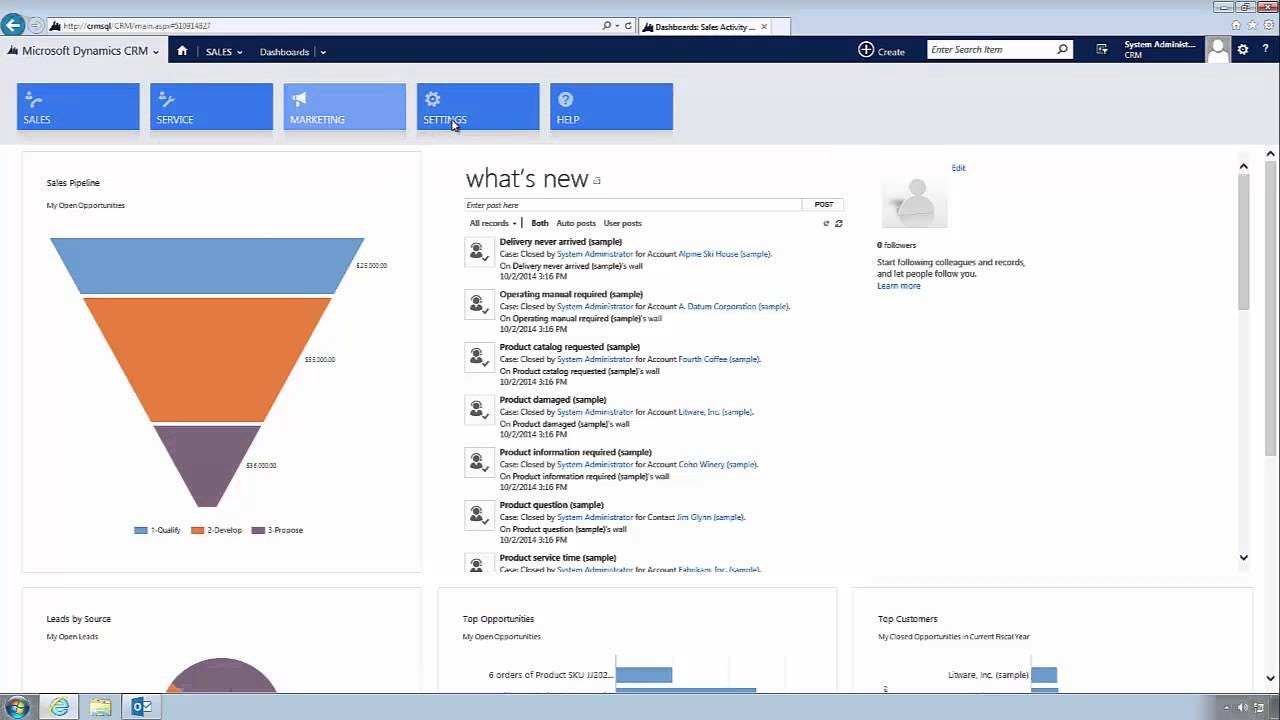Screen dimensions: 1280x720
Task: Open the question mark help icon in header
Action: pos(1265,49)
